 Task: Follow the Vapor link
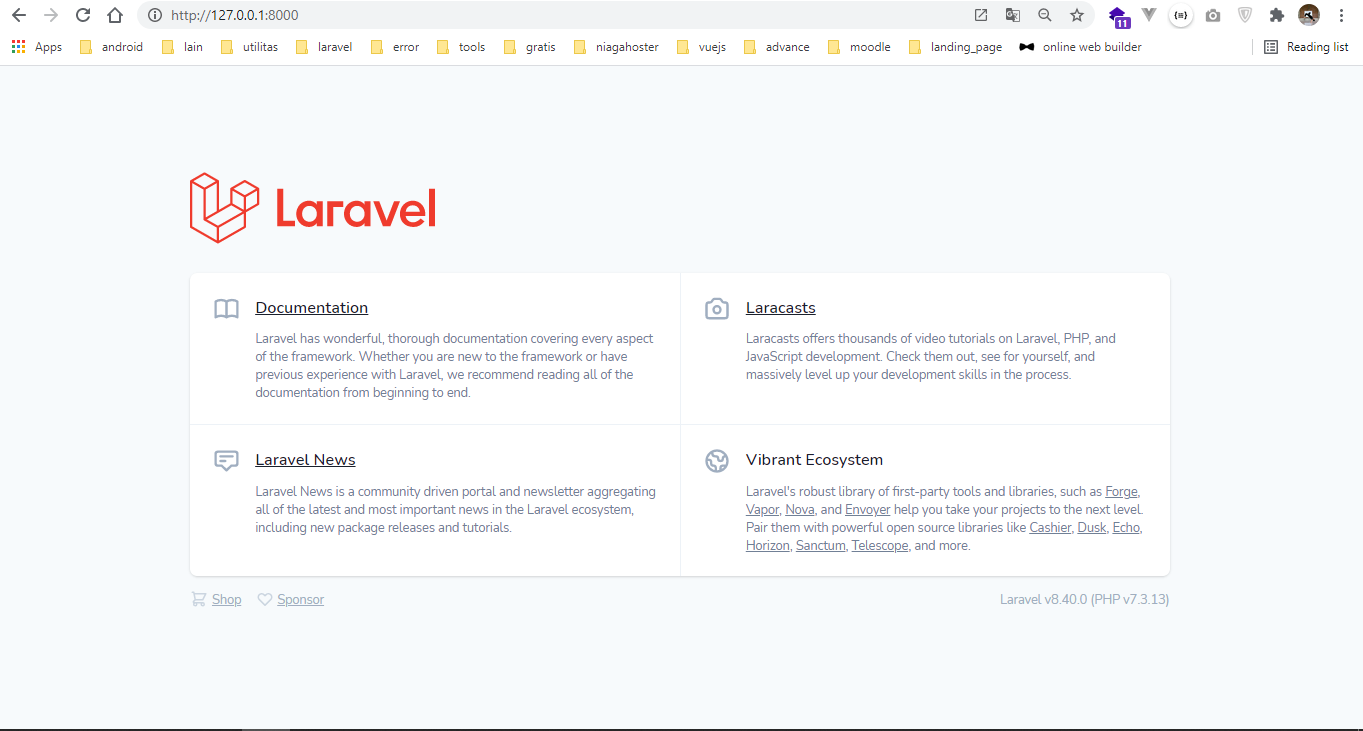point(762,510)
